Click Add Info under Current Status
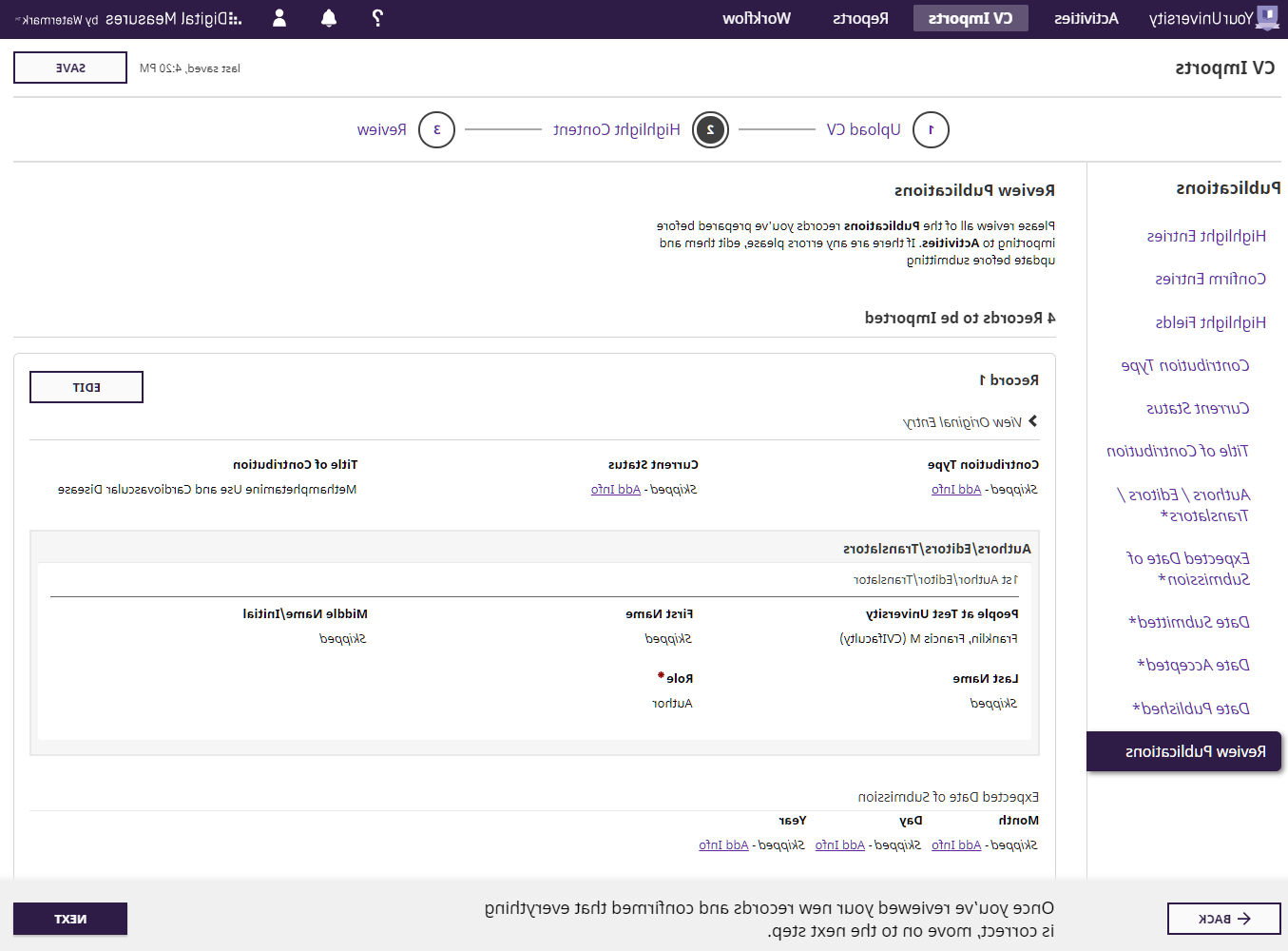The image size is (1288, 951). [616, 490]
